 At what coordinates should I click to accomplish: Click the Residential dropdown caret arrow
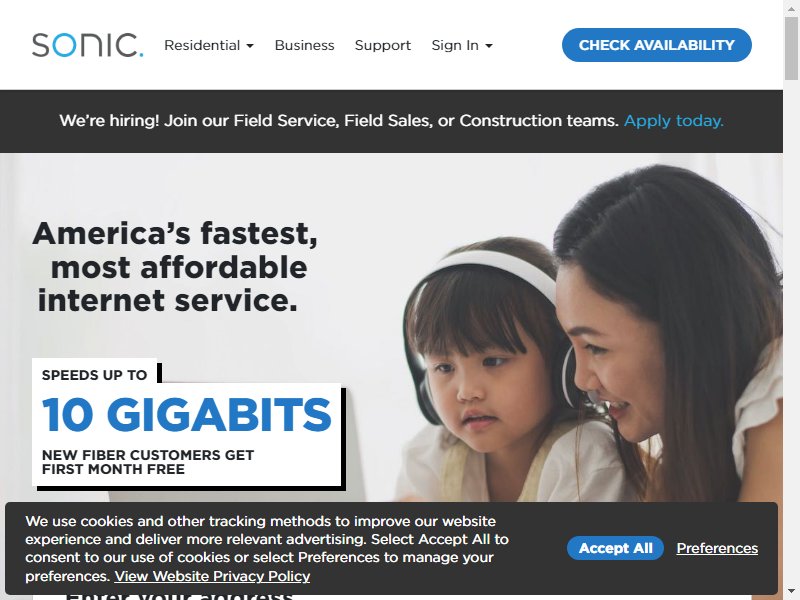(250, 46)
